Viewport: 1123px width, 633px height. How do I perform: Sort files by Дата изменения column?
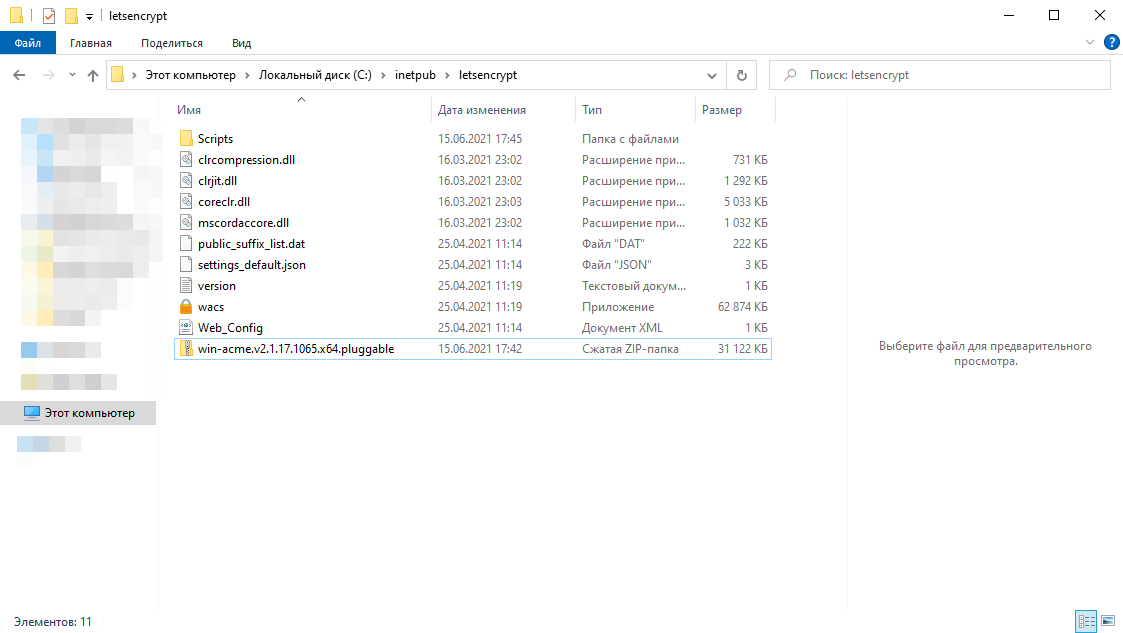[x=482, y=110]
